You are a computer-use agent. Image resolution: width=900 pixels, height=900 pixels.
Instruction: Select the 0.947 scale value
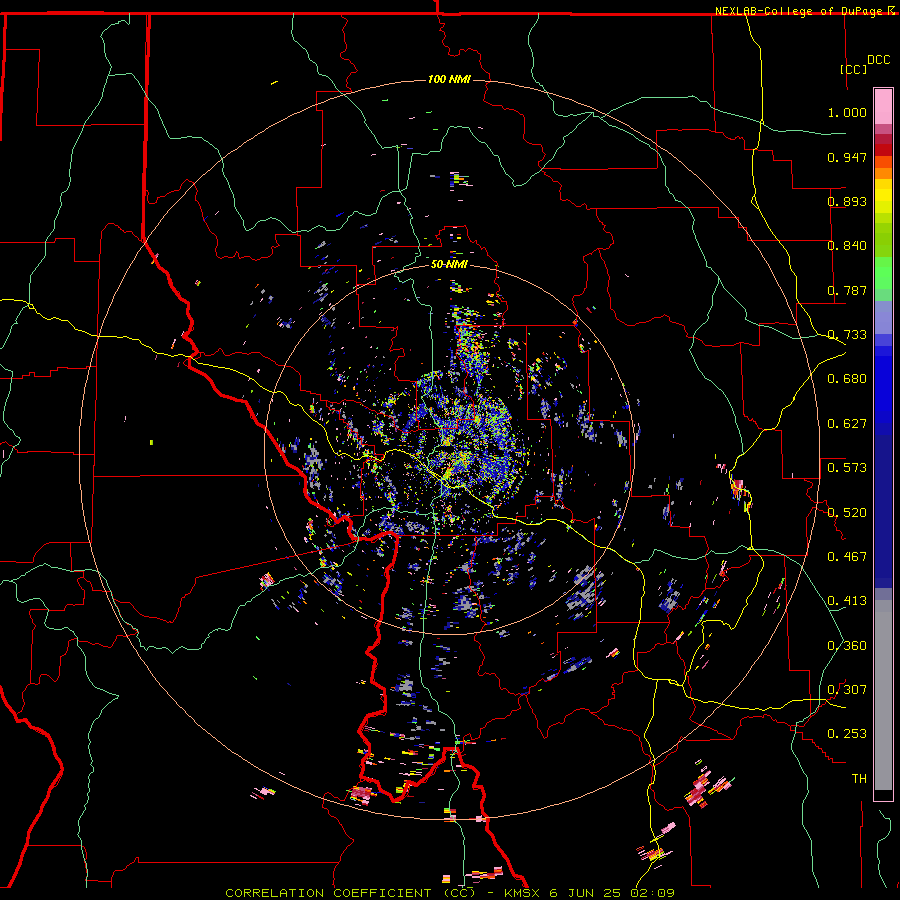click(847, 157)
